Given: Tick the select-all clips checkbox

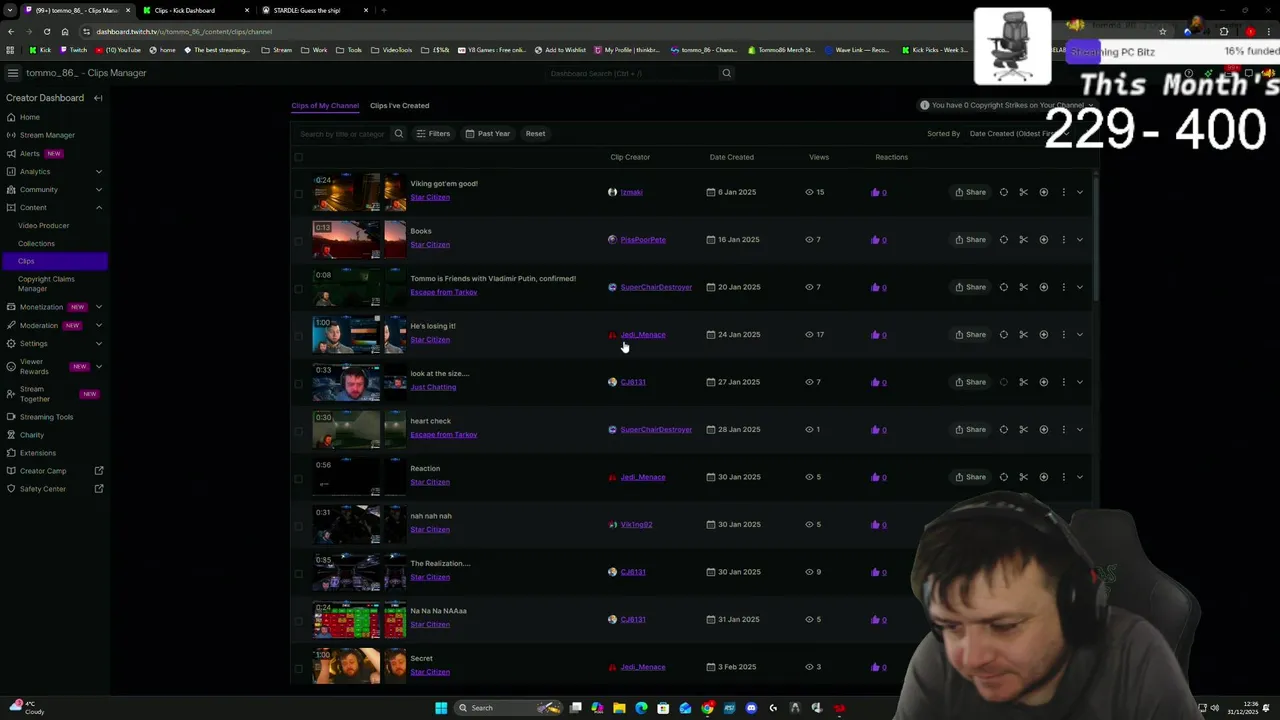Looking at the screenshot, I should click(298, 157).
